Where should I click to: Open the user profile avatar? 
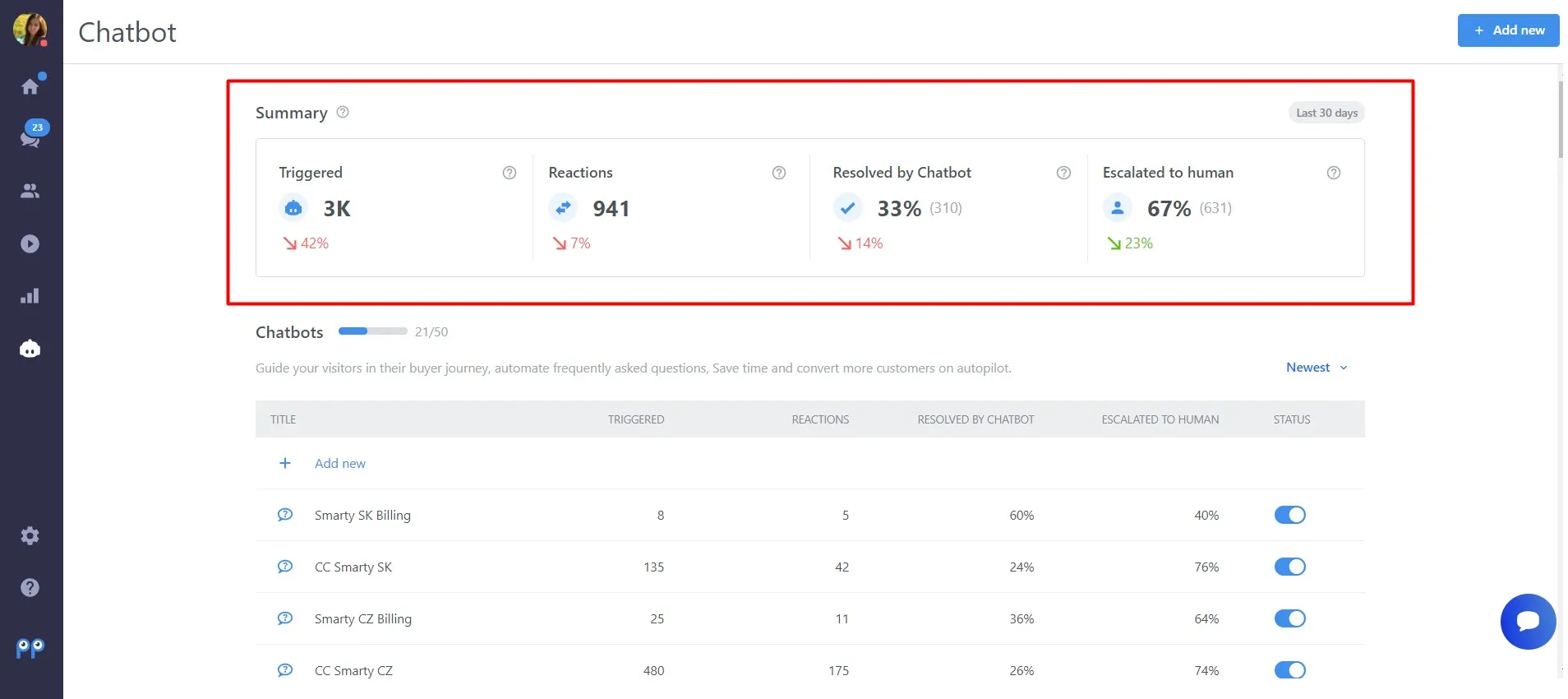click(x=30, y=30)
